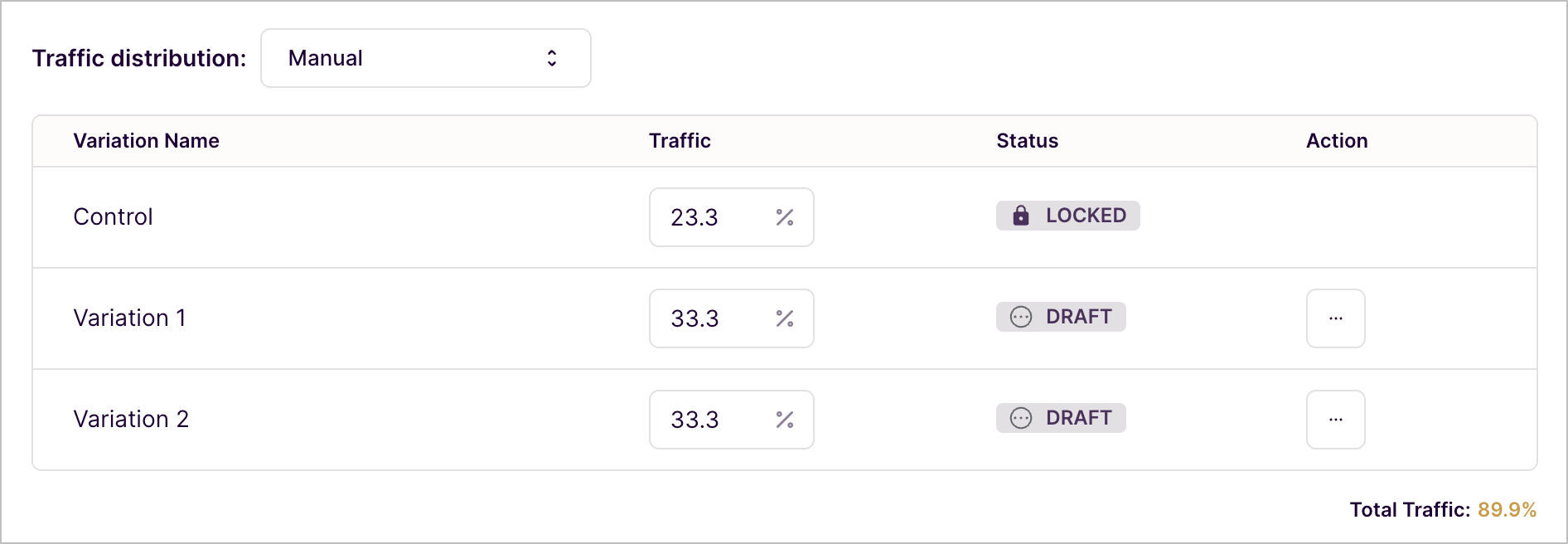
Task: Open the three-dot action menu for Variation 1
Action: 1336,318
